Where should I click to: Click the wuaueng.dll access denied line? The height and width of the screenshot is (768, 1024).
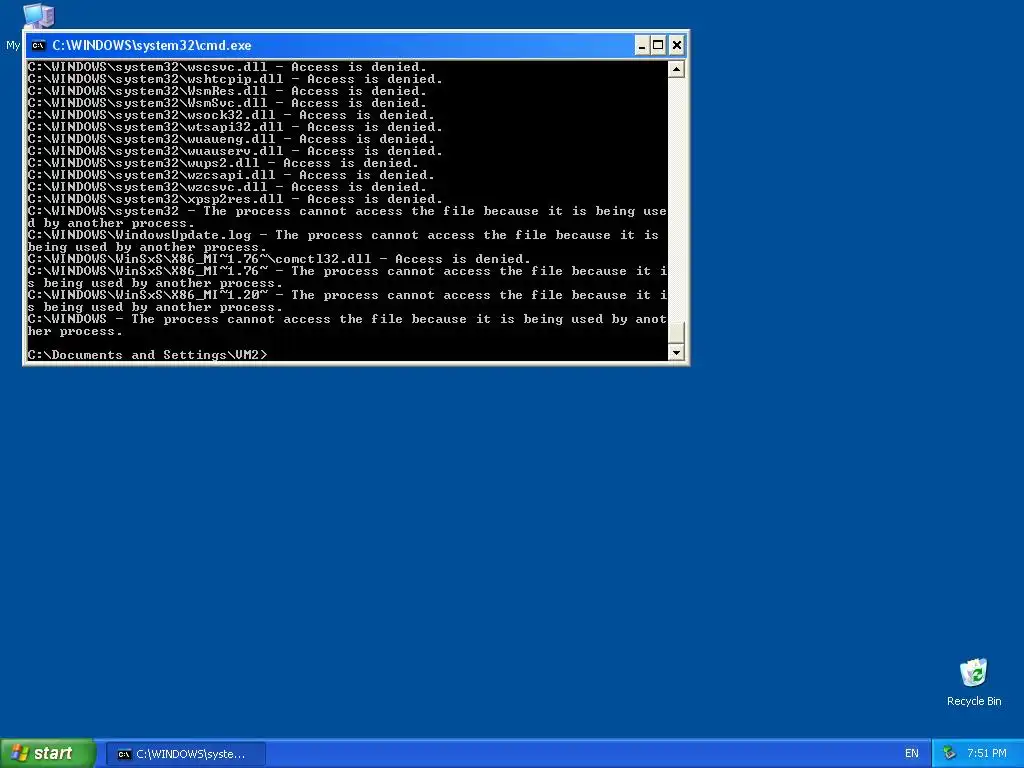(231, 139)
